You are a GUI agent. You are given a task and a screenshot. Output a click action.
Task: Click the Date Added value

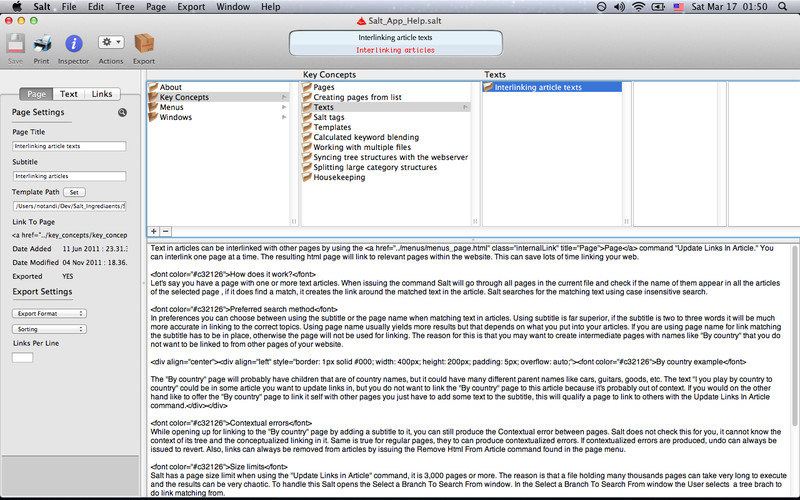click(x=95, y=248)
